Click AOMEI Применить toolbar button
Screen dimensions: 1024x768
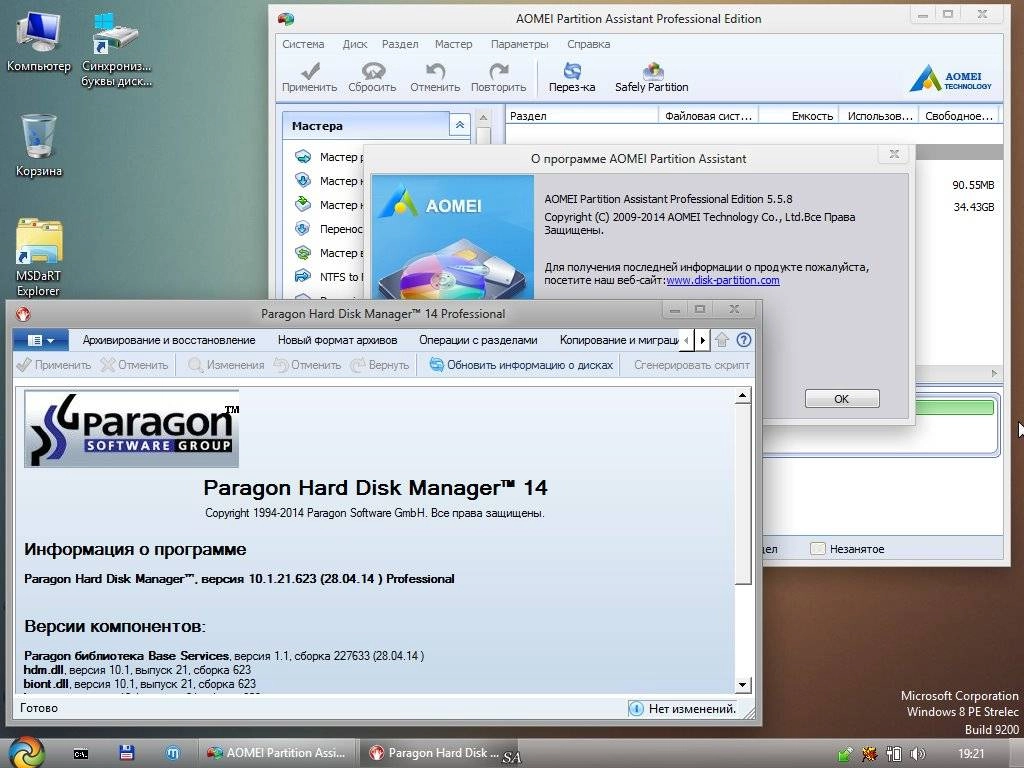[x=310, y=77]
